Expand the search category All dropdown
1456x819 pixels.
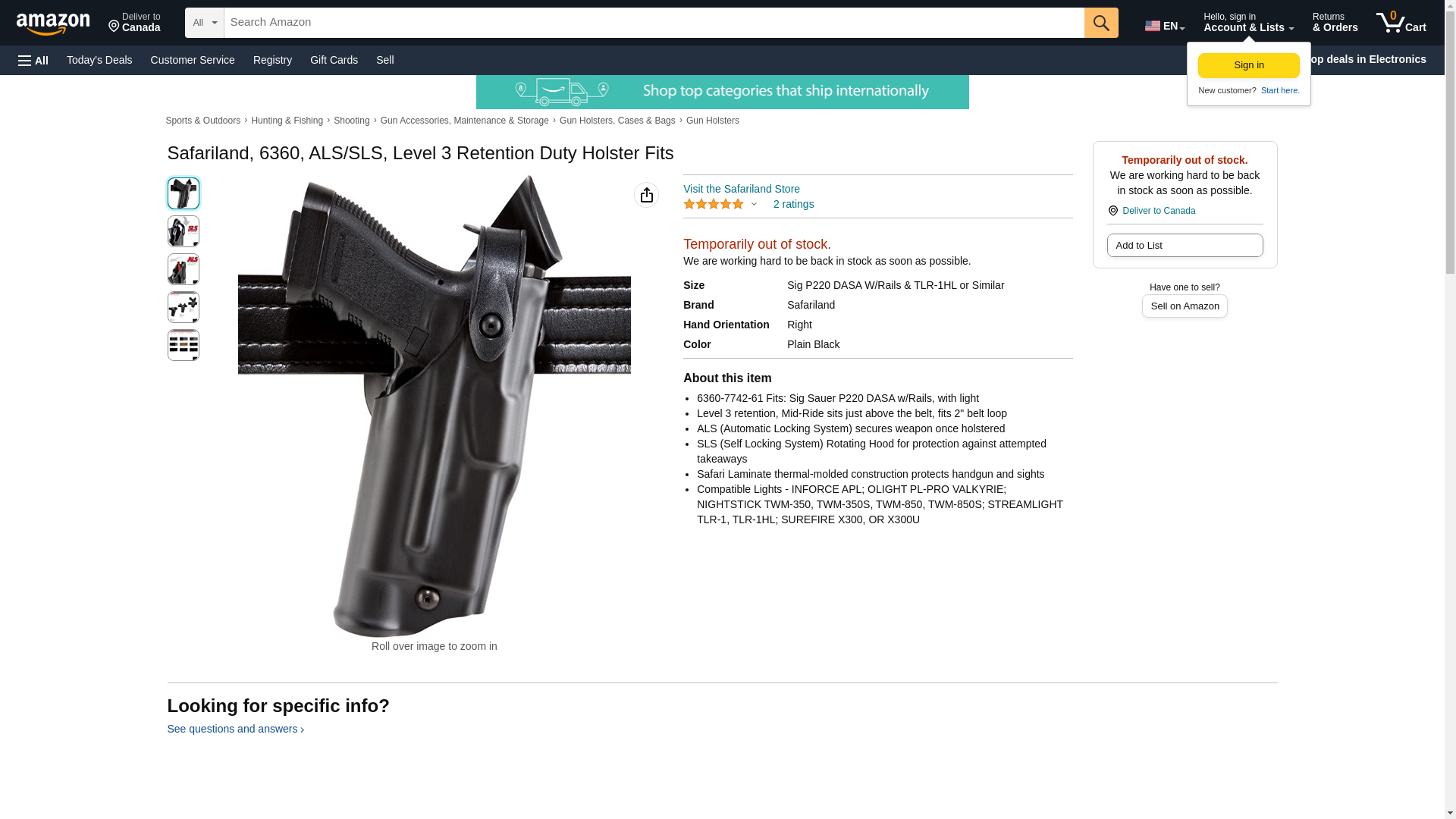tap(205, 23)
